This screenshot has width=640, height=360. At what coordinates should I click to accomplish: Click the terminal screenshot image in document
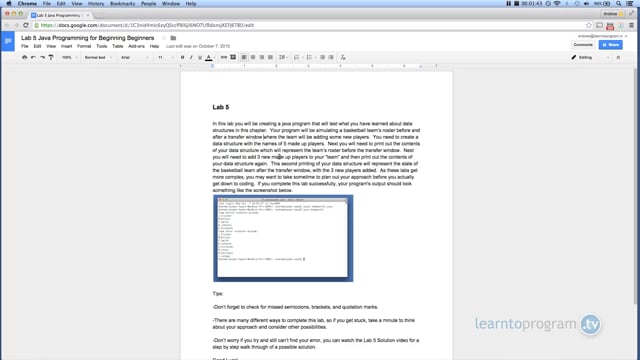[283, 238]
